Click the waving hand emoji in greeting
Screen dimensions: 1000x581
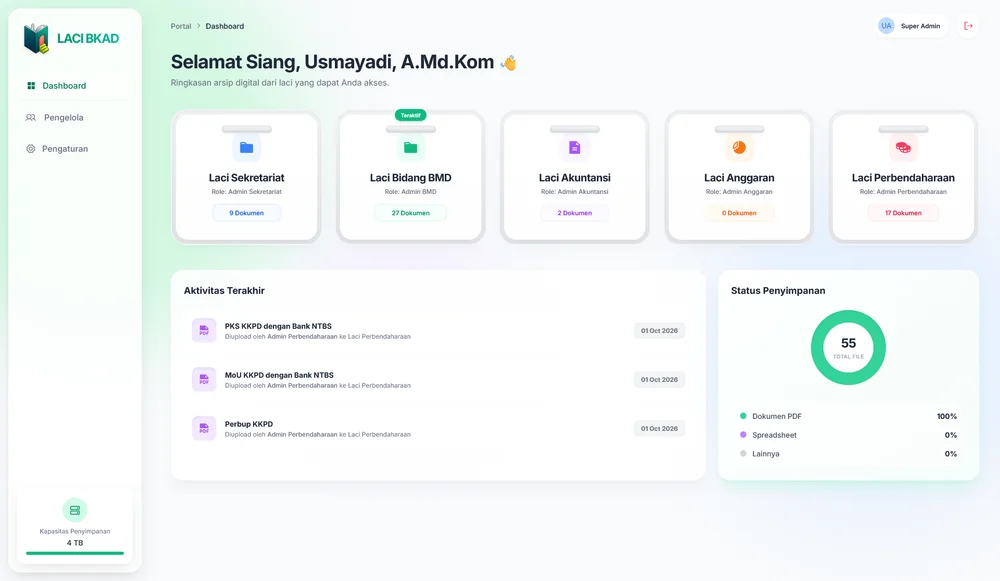coord(508,63)
